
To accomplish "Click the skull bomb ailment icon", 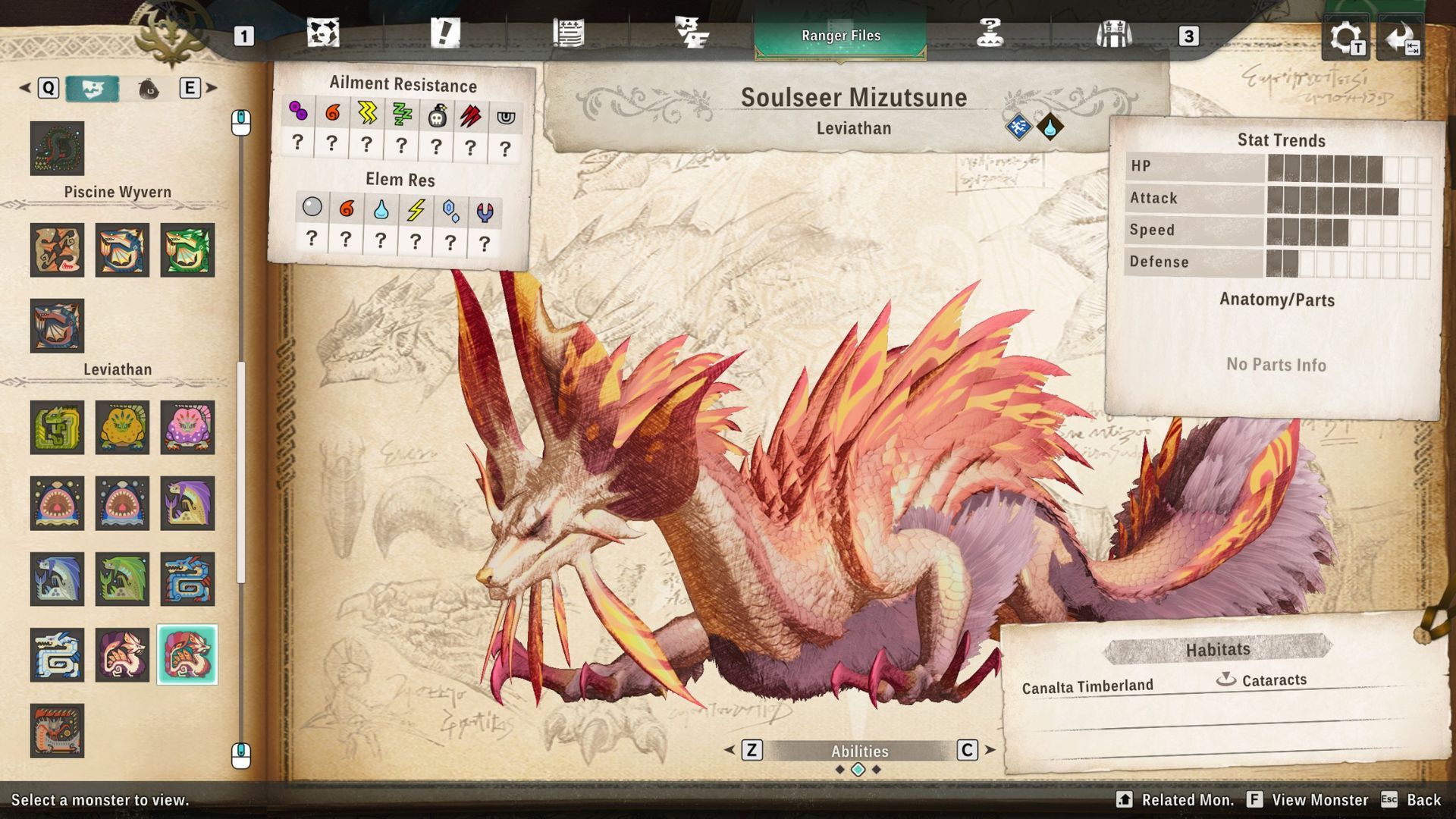I will pyautogui.click(x=436, y=115).
